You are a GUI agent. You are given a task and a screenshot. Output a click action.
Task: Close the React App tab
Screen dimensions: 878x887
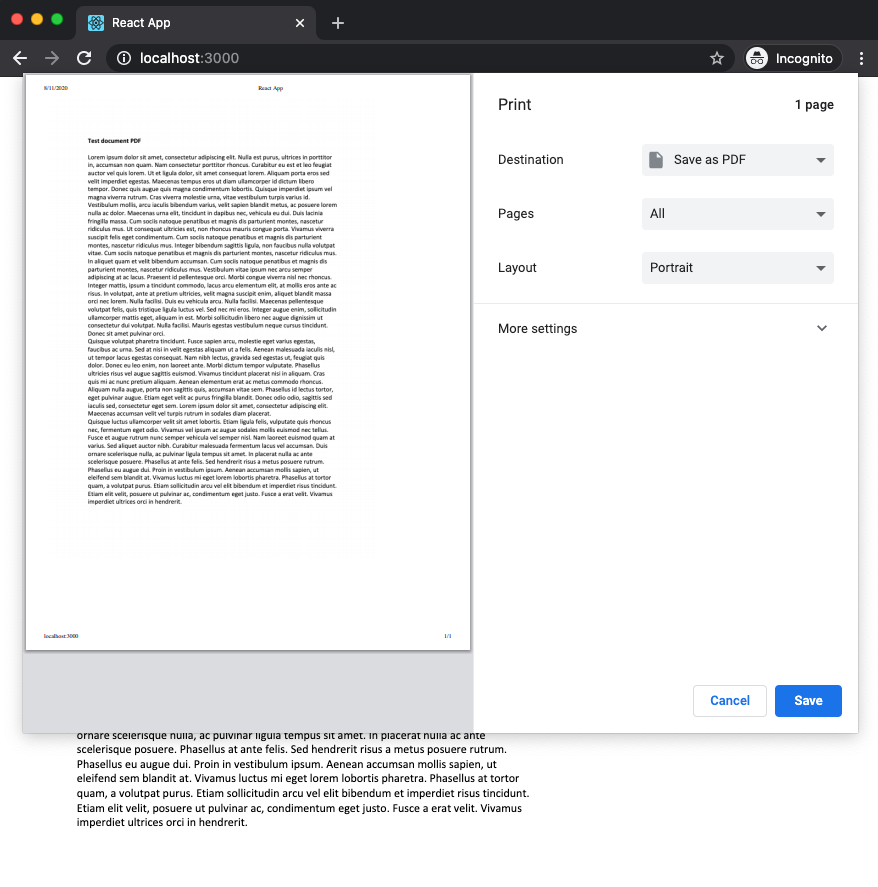click(x=299, y=22)
